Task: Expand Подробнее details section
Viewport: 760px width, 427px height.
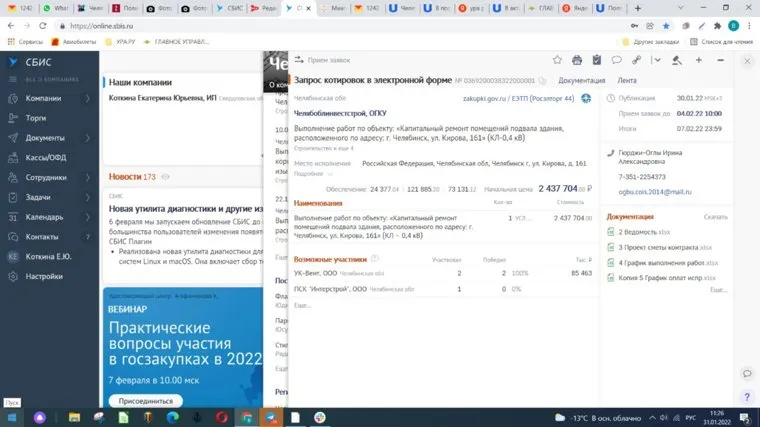Action: click(309, 173)
